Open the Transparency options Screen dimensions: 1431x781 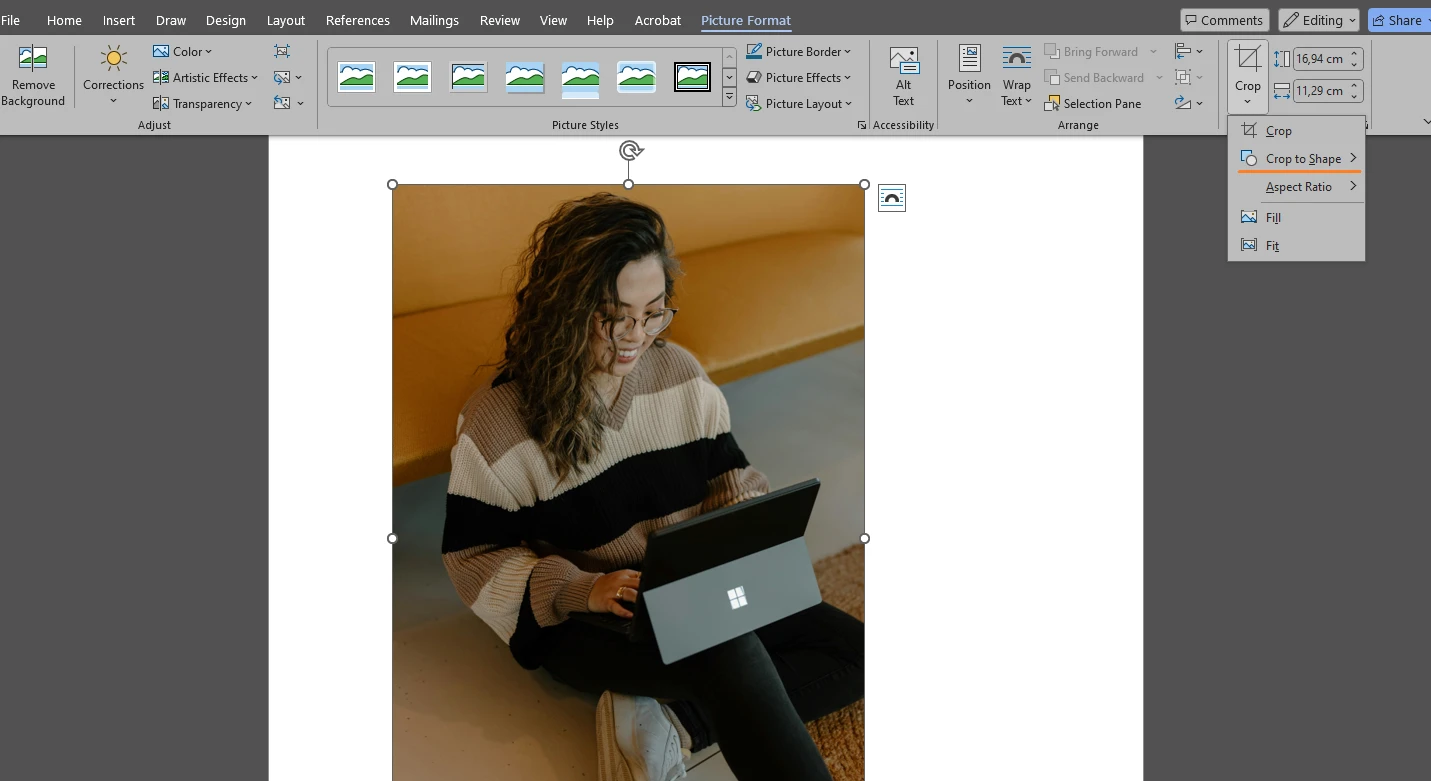pyautogui.click(x=202, y=103)
